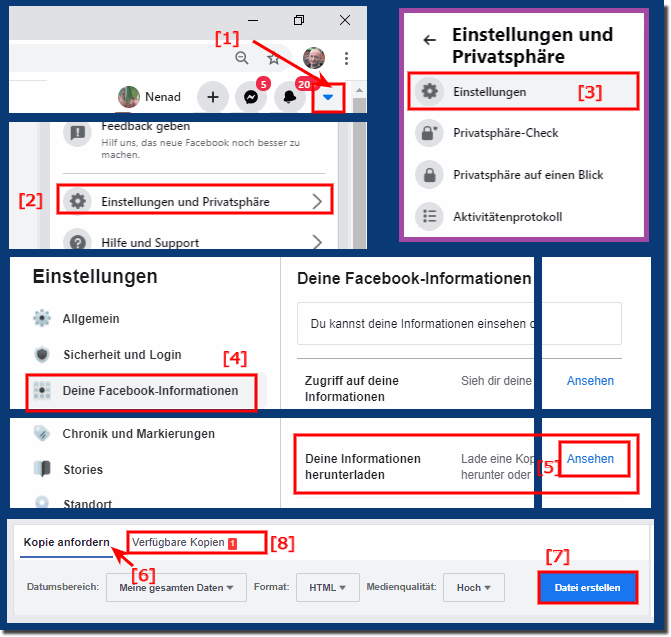
Task: Select Feedback geben menu entry
Action: pos(195,139)
